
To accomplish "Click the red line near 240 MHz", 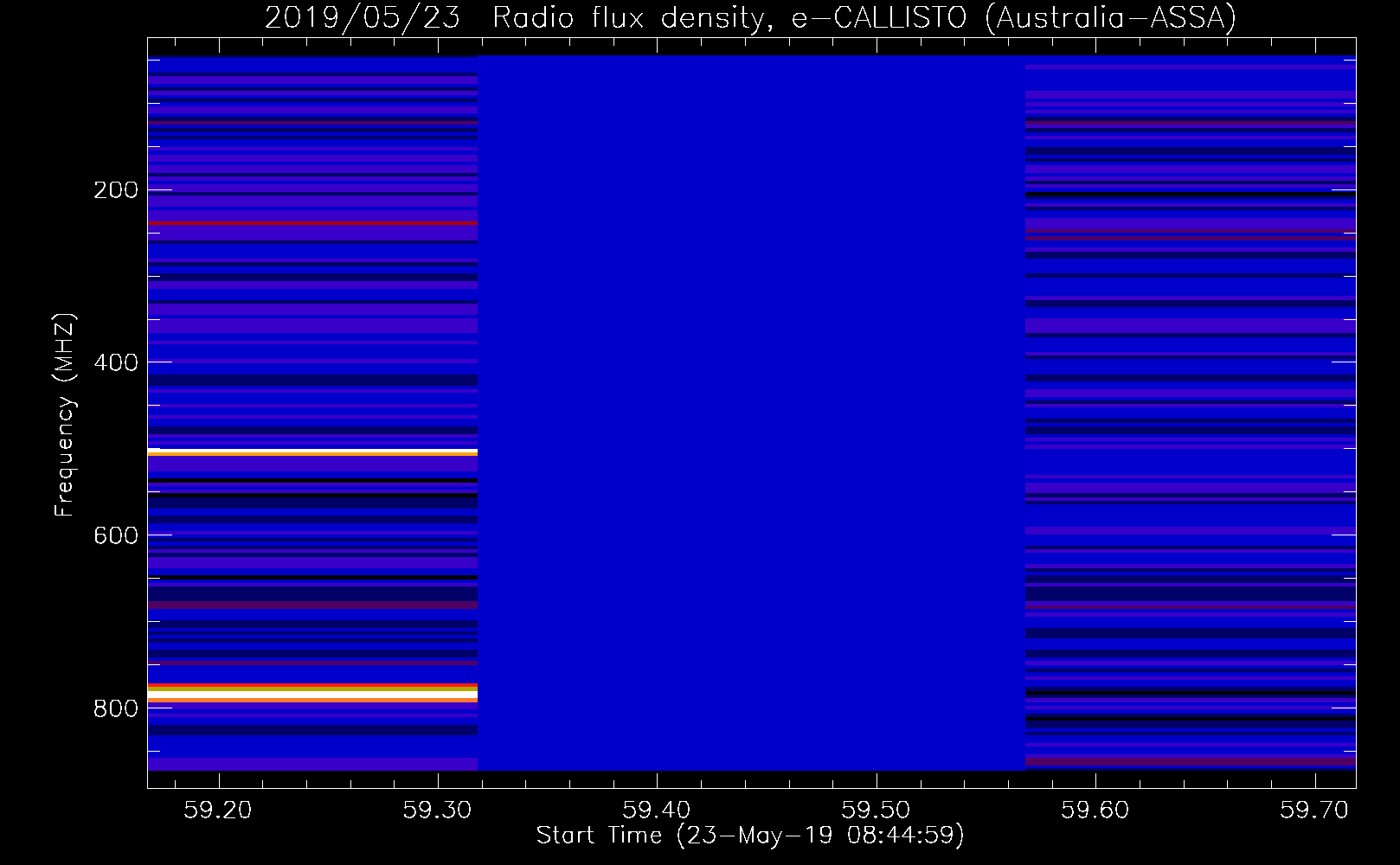I will (312, 223).
